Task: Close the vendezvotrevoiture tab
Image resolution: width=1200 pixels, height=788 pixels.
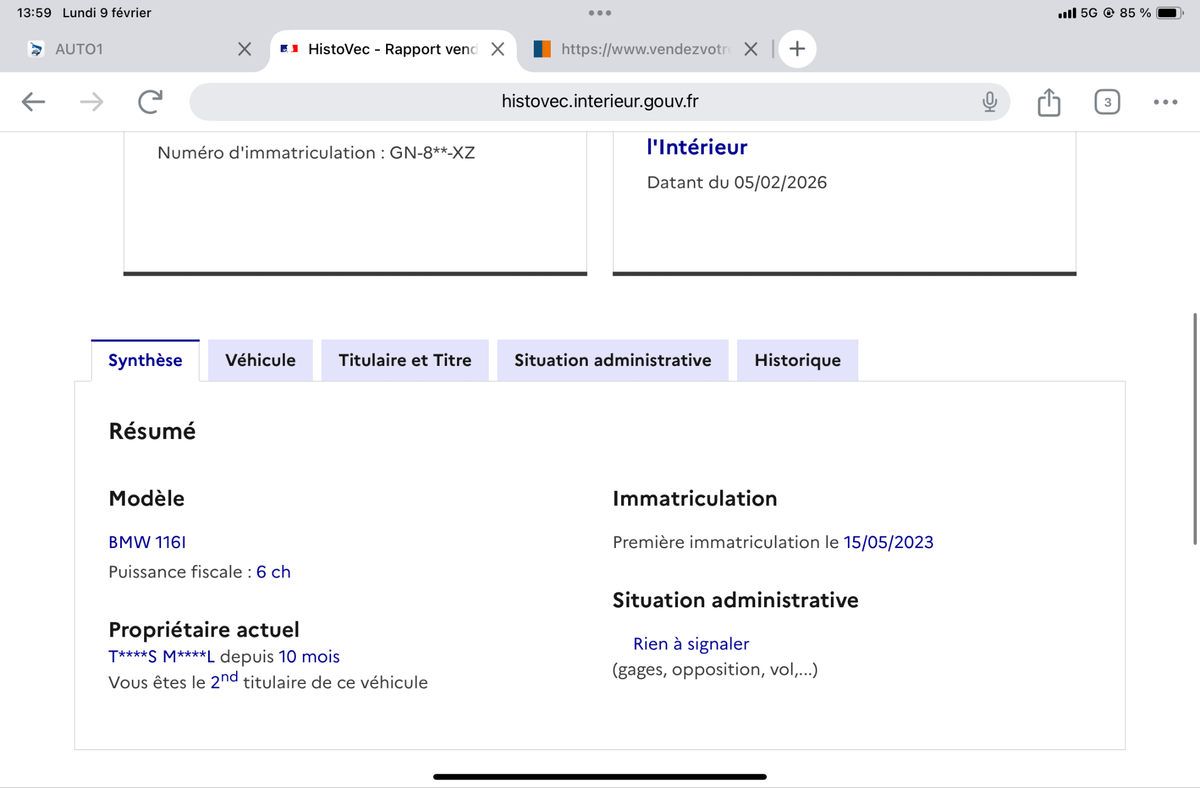Action: pos(751,48)
